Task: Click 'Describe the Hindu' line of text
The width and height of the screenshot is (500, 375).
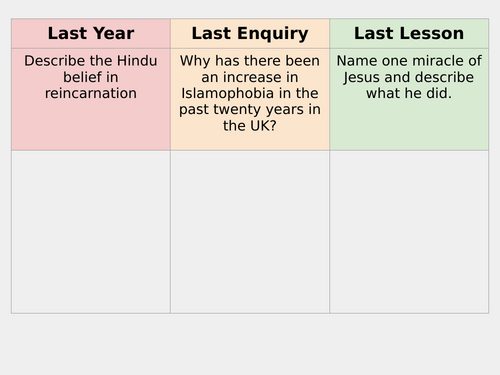Action: click(91, 61)
